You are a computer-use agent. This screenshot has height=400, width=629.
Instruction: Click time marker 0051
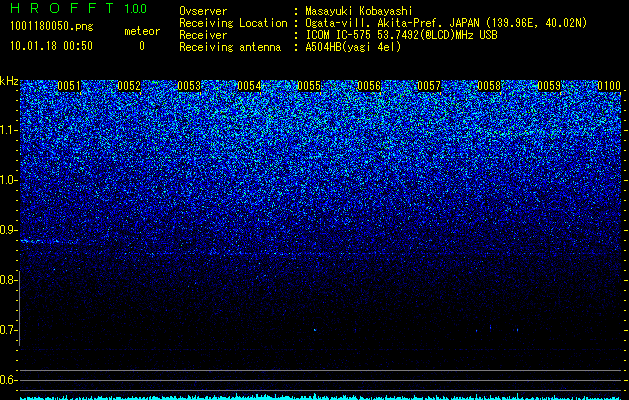[x=69, y=86]
